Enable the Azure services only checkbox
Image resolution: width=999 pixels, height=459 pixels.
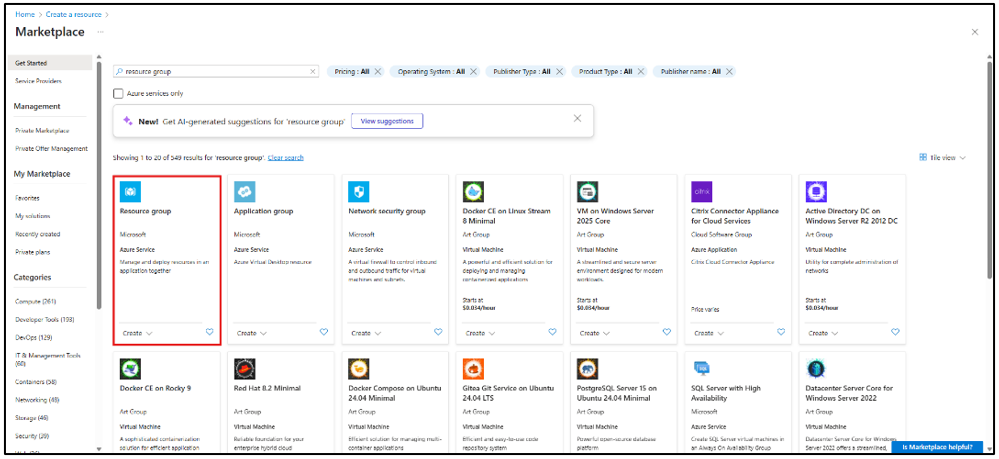[118, 93]
